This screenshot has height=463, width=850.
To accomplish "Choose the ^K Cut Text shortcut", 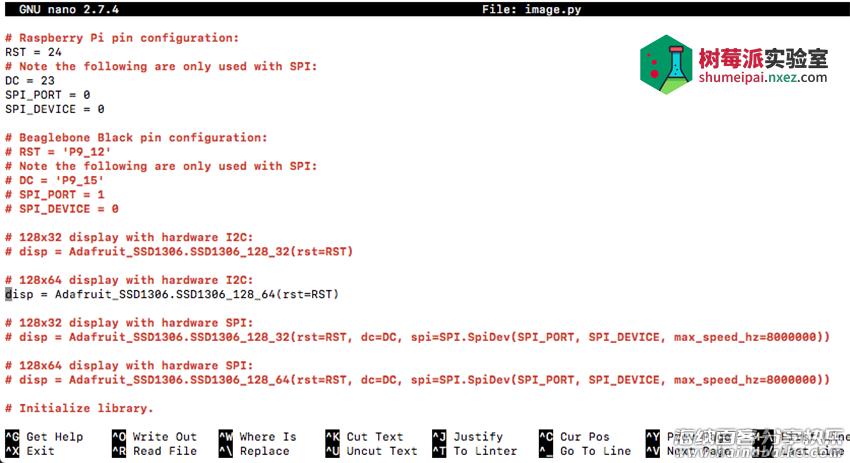I will tap(364, 436).
